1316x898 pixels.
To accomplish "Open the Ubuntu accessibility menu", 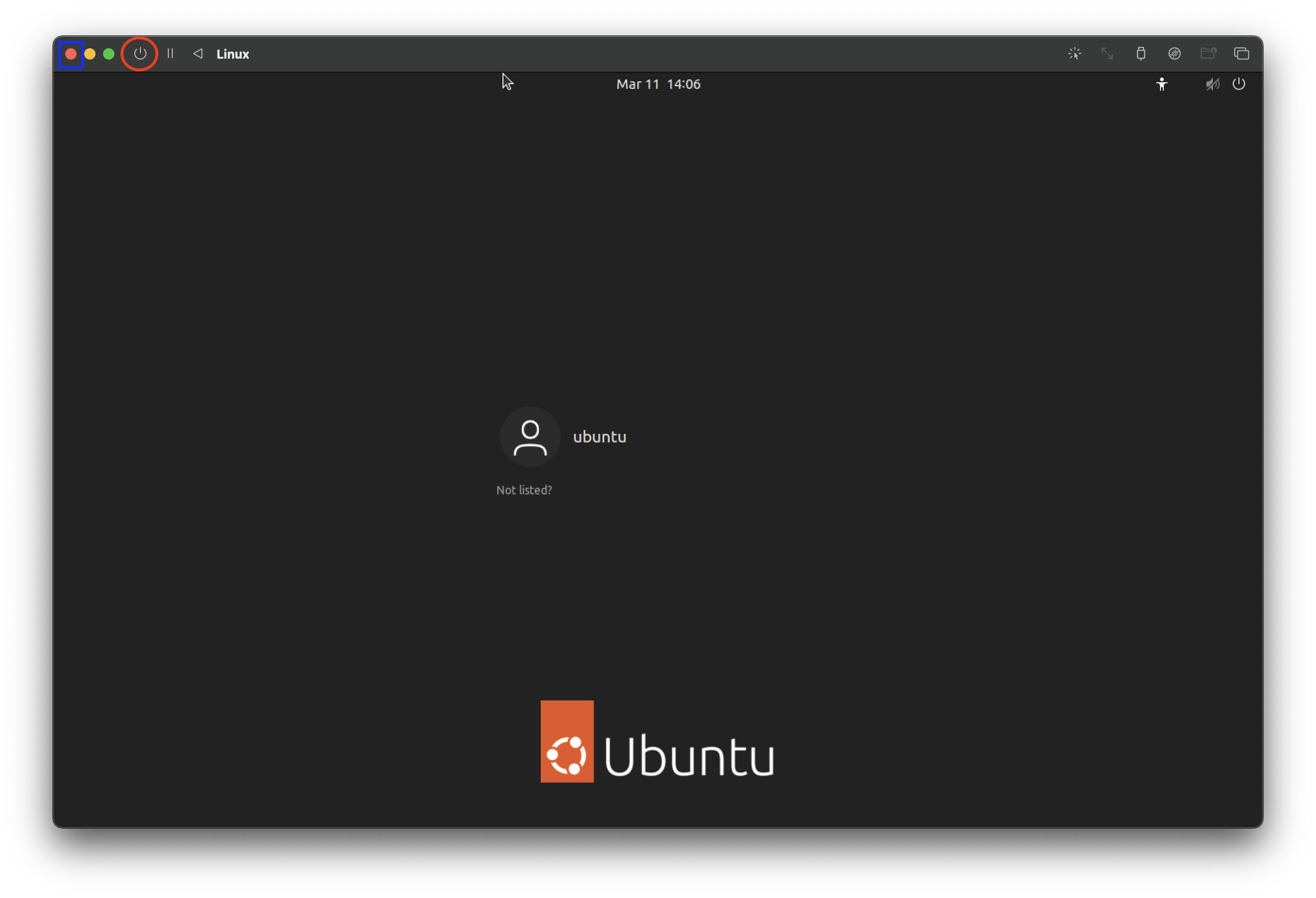I will [1161, 84].
